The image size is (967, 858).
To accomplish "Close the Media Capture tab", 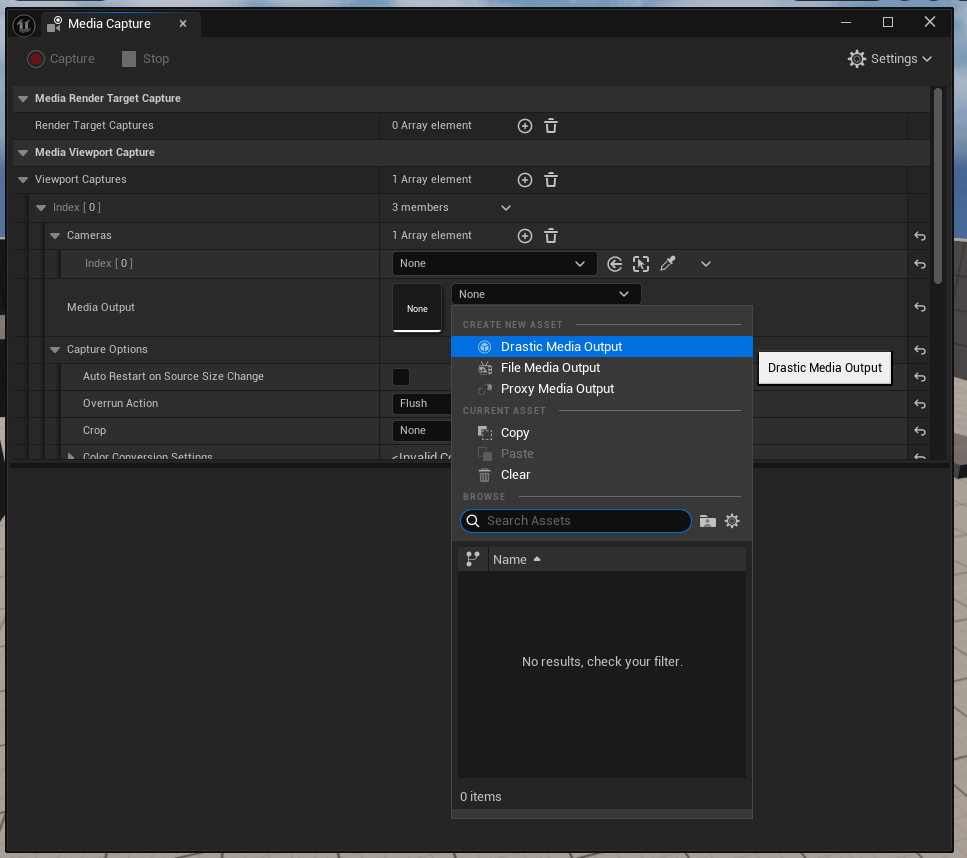I will (x=183, y=23).
